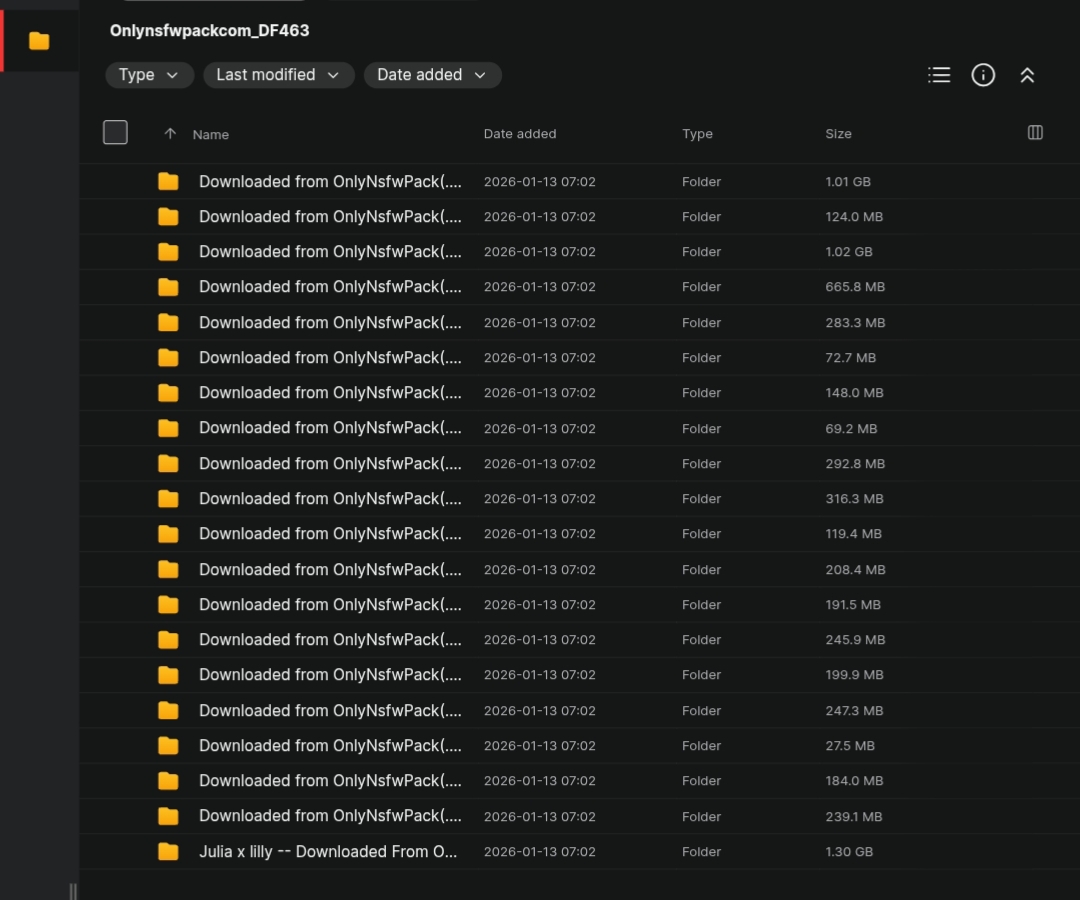Image resolution: width=1080 pixels, height=900 pixels.
Task: Sort by the Name column header
Action: pyautogui.click(x=211, y=134)
